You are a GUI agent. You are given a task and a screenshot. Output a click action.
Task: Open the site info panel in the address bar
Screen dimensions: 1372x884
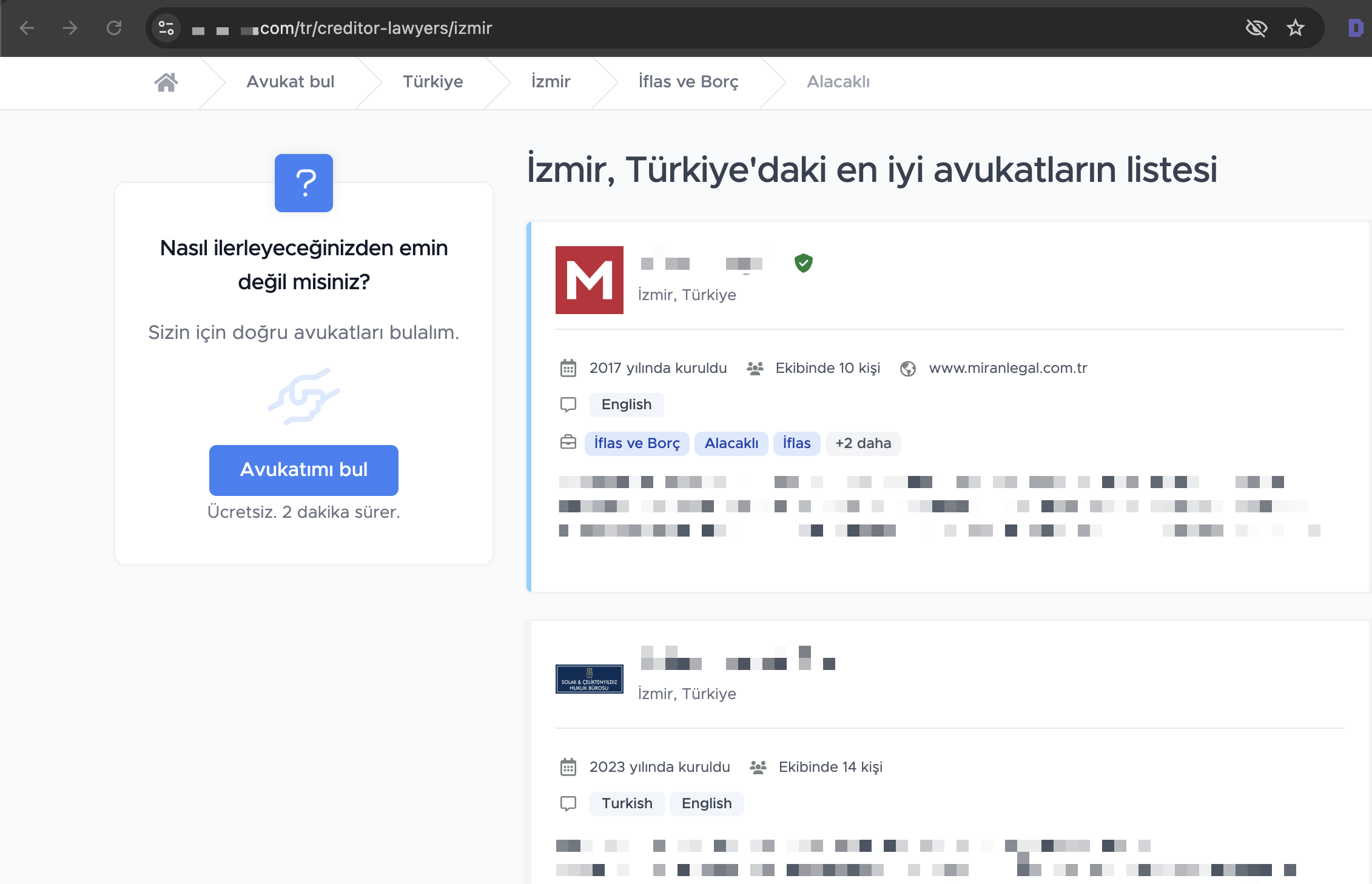[166, 28]
